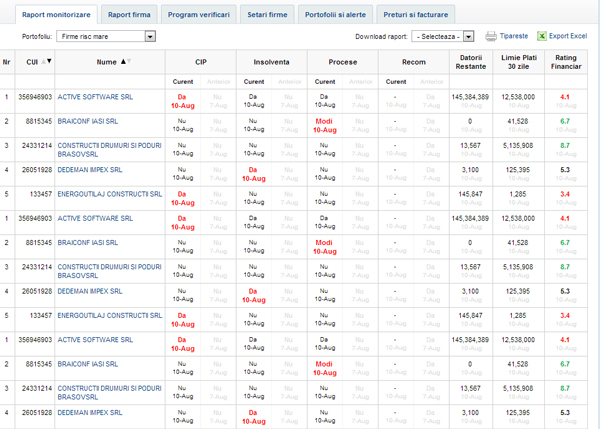Open second ENERGOUTILAJ CONSTRUCTII SRL company link
The width and height of the screenshot is (600, 429).
pos(110,316)
